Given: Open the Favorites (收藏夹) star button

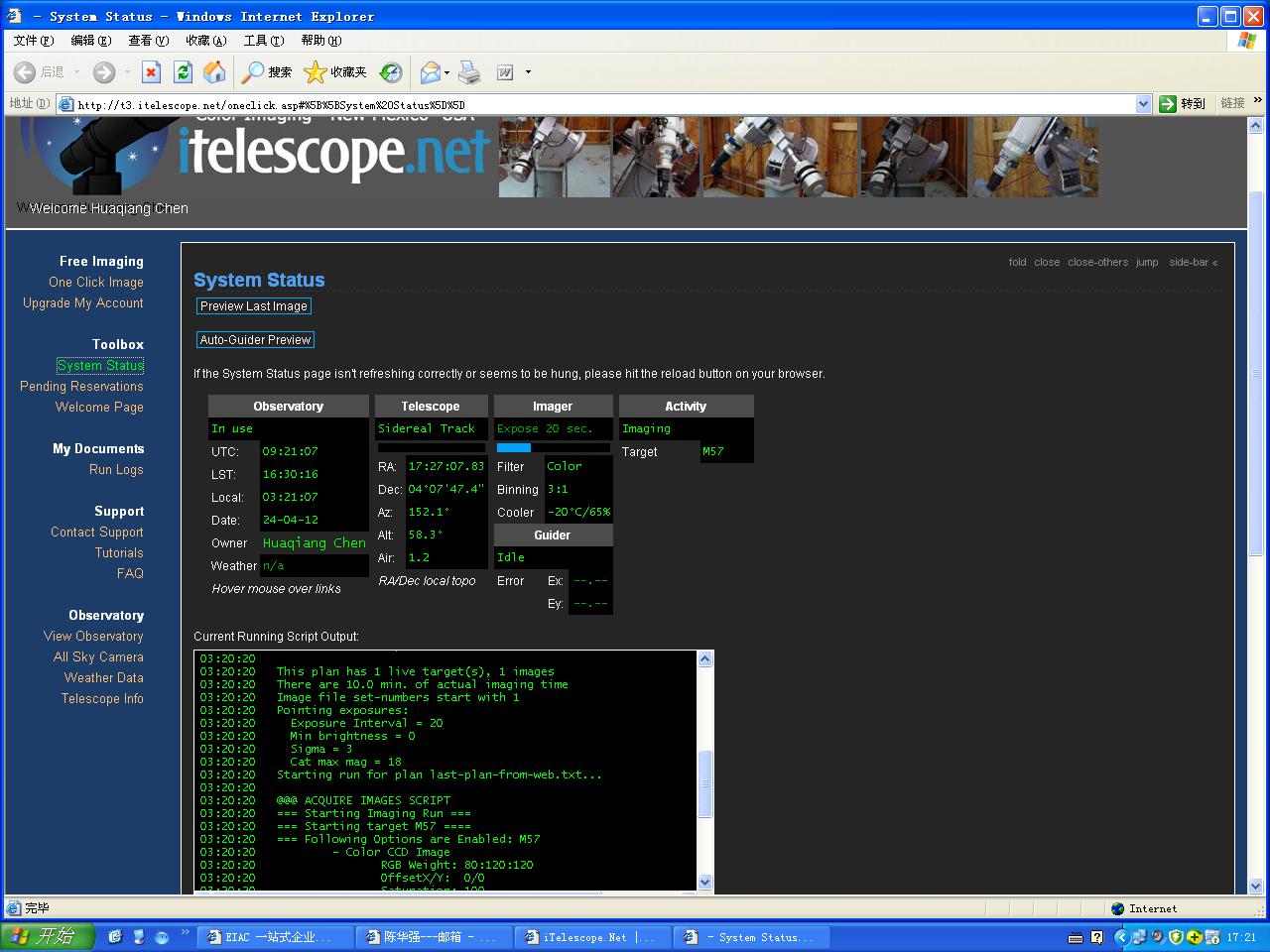Looking at the screenshot, I should point(335,72).
